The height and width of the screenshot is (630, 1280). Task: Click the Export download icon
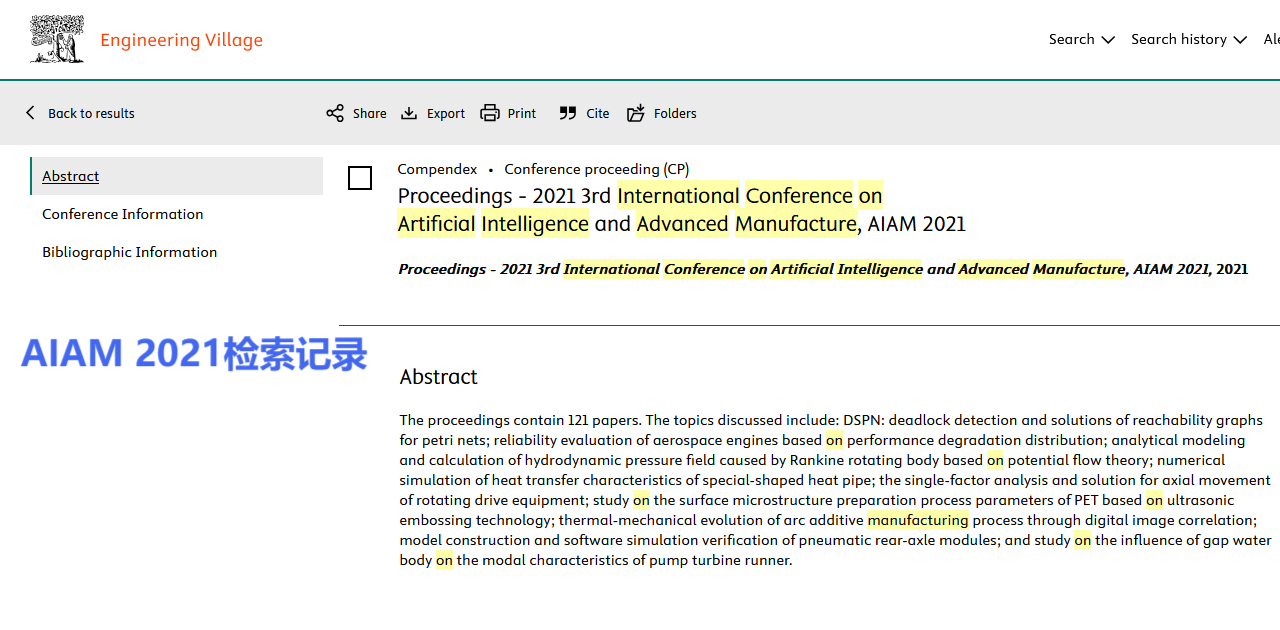[409, 113]
